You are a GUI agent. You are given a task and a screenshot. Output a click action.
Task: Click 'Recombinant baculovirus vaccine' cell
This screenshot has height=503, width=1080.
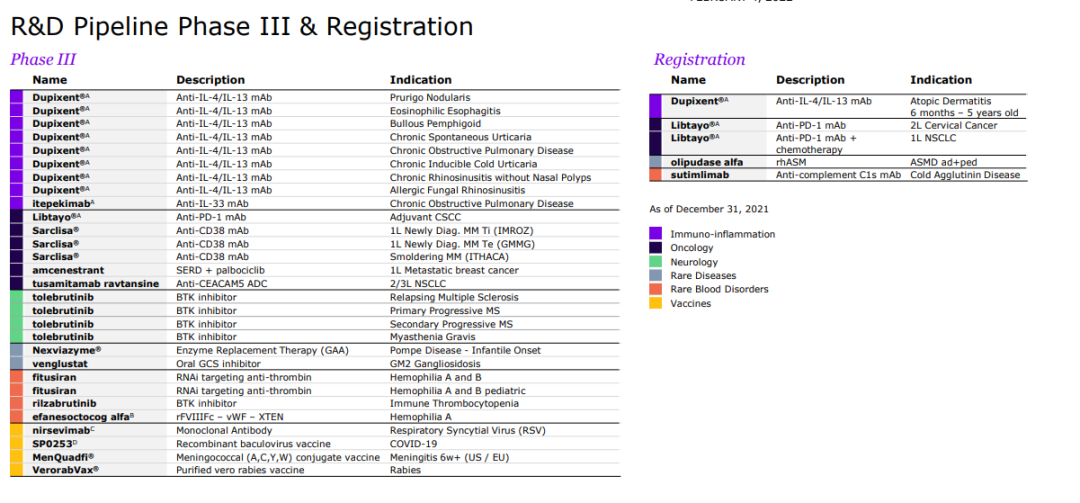click(x=253, y=444)
